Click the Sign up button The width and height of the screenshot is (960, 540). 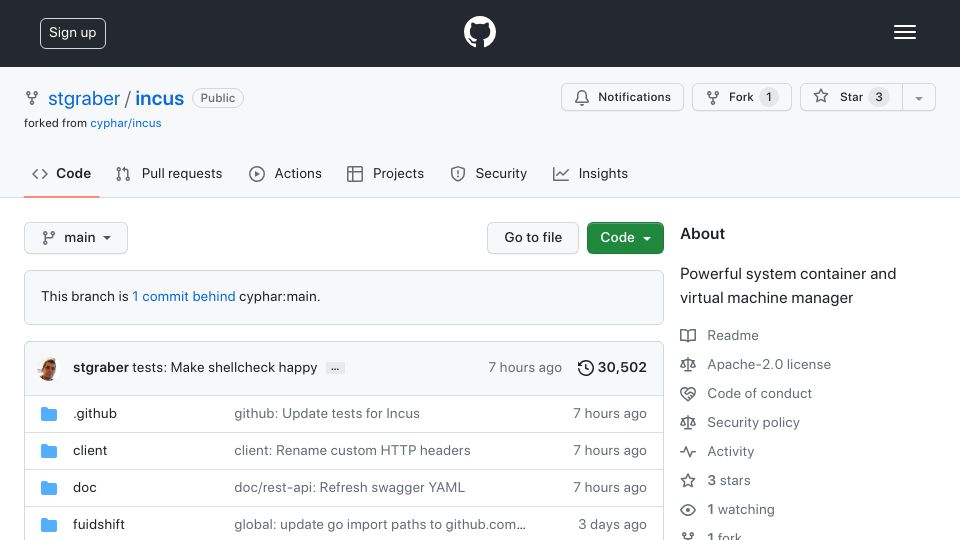tap(73, 33)
